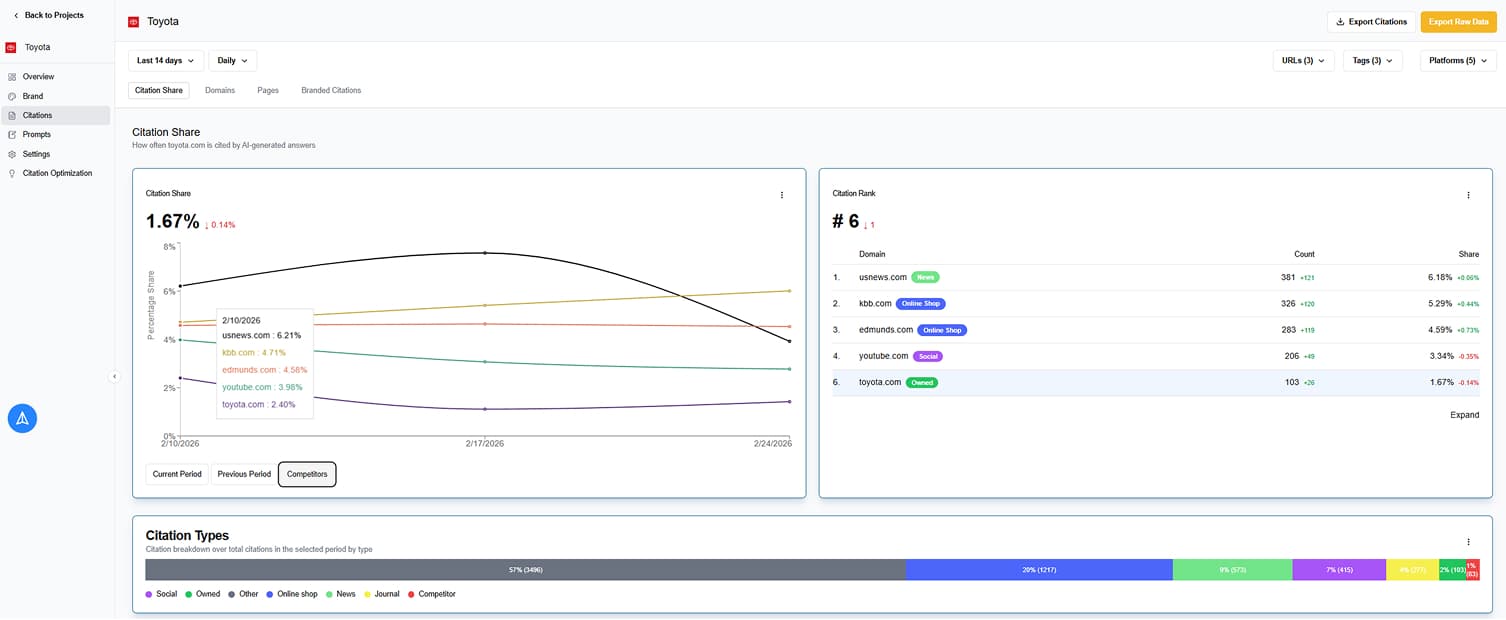Open the Platforms (5) filter dropdown
This screenshot has height=620, width=1506.
coord(1458,60)
